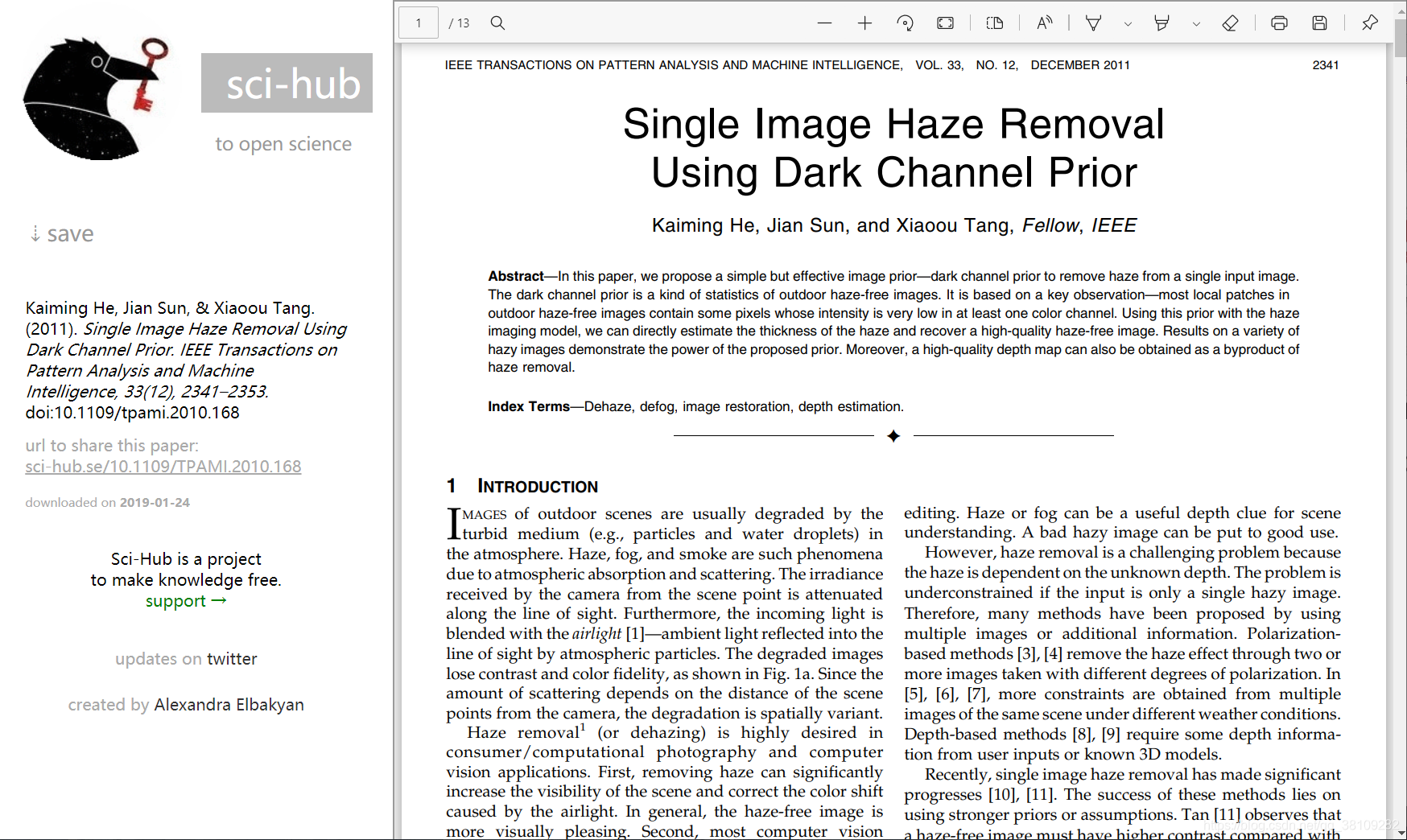This screenshot has width=1407, height=840.
Task: Click 'Sci-Hub is a project' text
Action: tap(186, 559)
